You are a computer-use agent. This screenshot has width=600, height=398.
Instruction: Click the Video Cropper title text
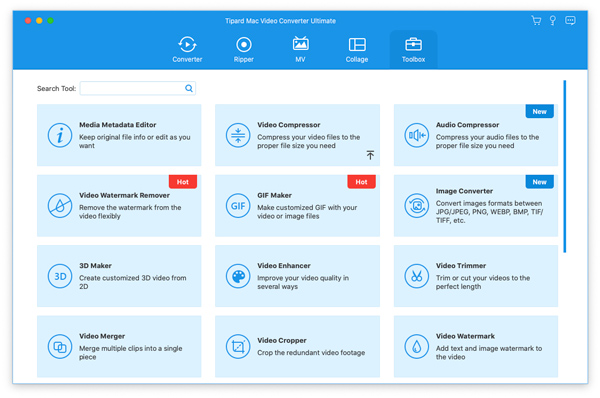click(x=282, y=340)
